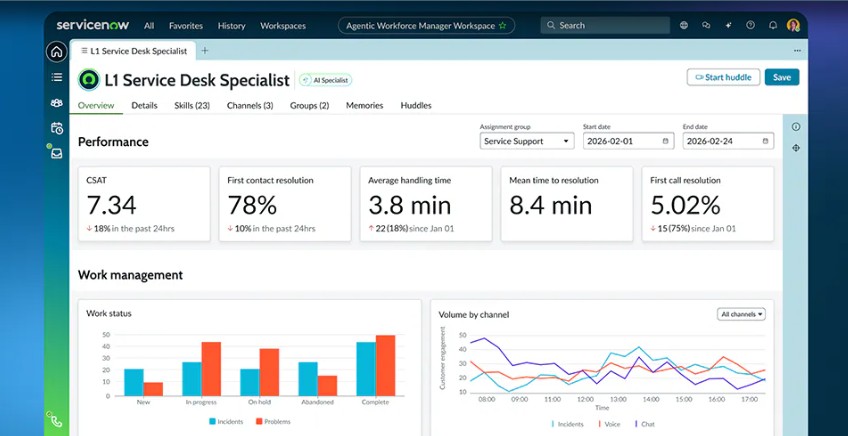848x436 pixels.
Task: Switch to the Skills (23) tab
Action: [191, 105]
